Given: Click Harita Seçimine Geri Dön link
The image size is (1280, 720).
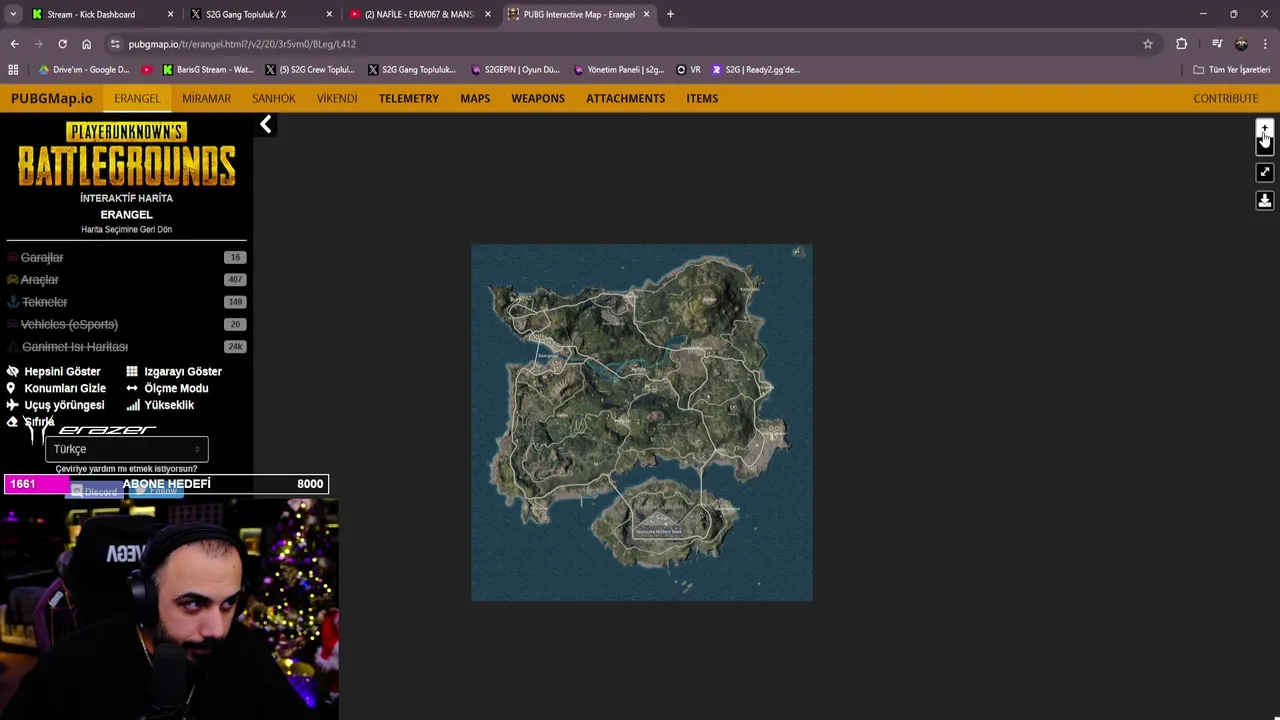Looking at the screenshot, I should (x=126, y=229).
